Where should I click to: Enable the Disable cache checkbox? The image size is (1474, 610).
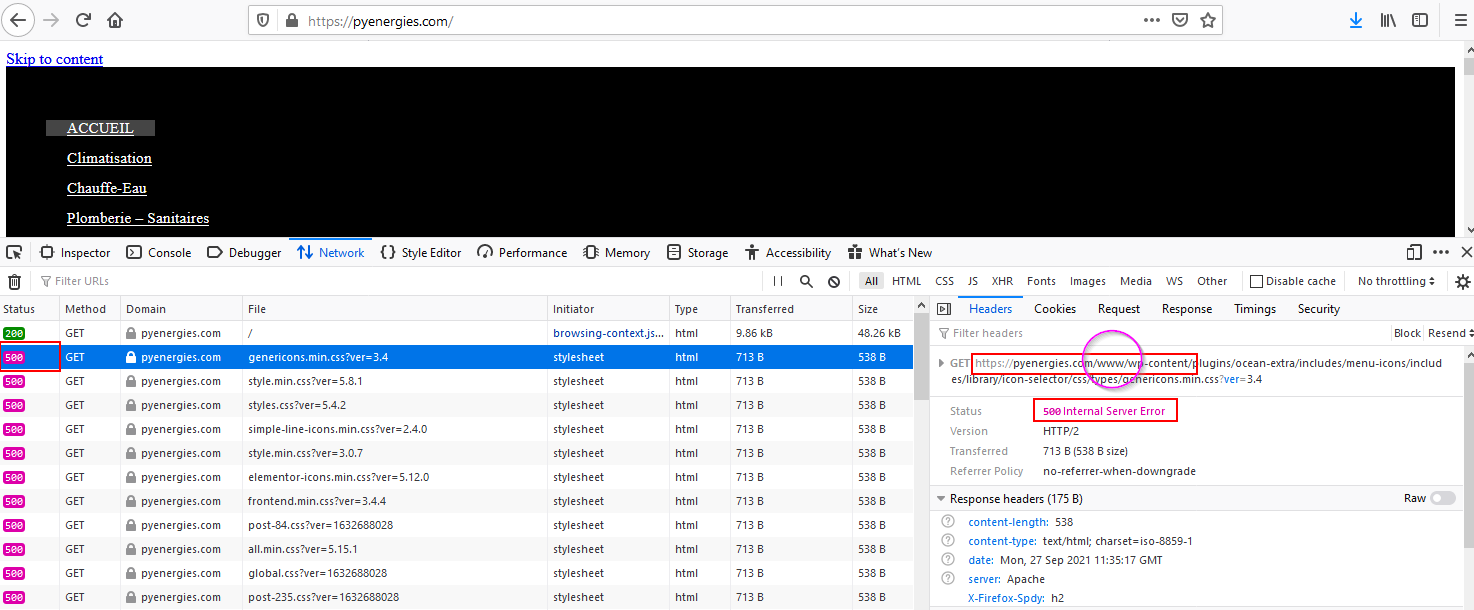tap(1257, 282)
